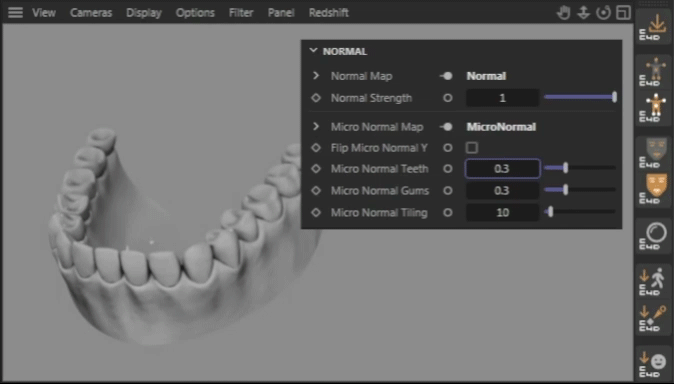
Task: Click the orbit rotate view icon
Action: coord(604,13)
